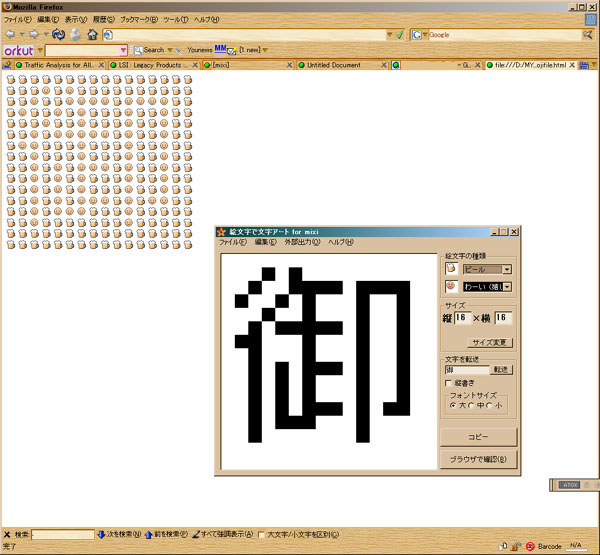Go forward with the Firefox forward arrow
The image size is (600, 555).
click(x=34, y=34)
